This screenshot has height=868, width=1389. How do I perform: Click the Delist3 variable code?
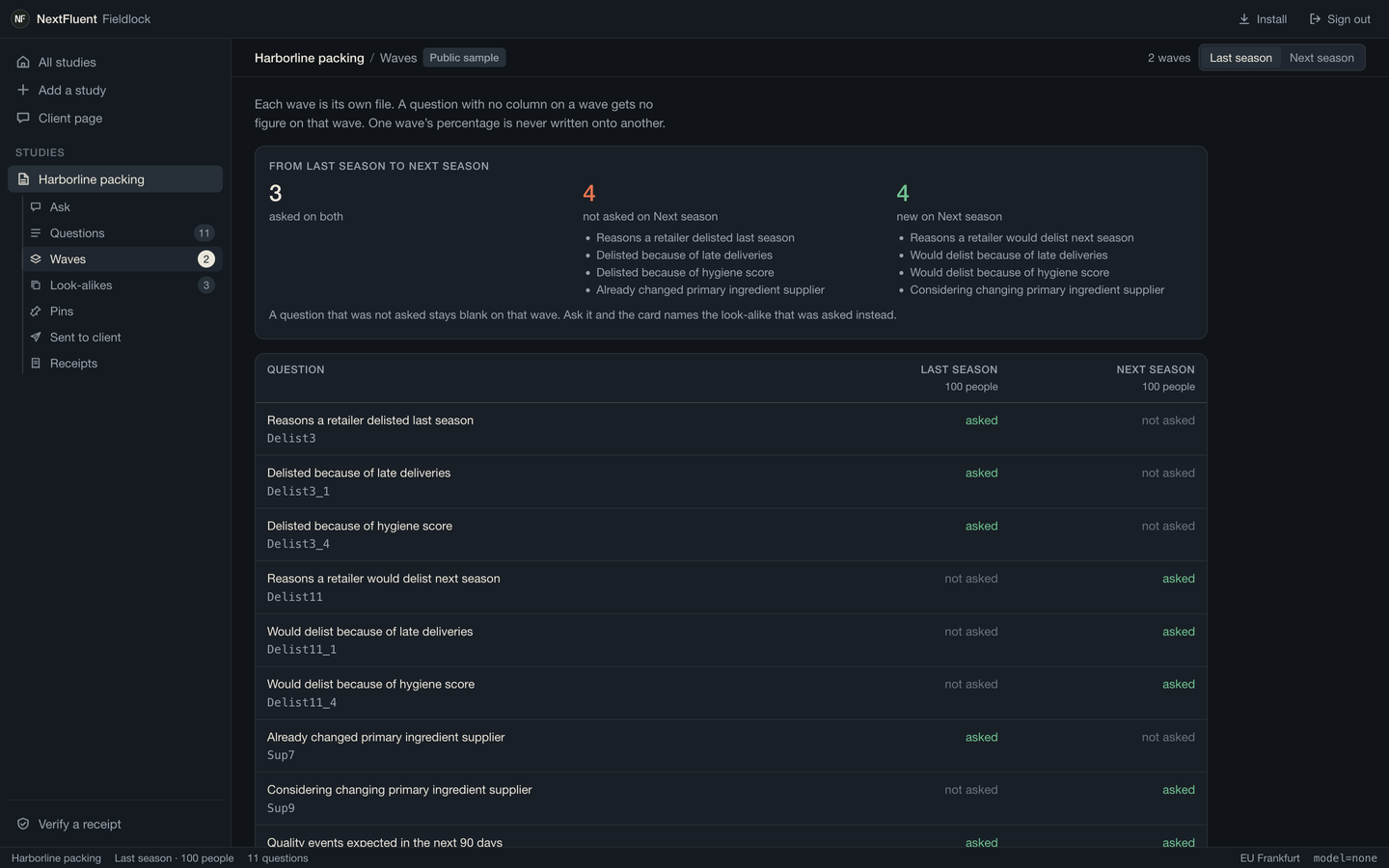(291, 439)
